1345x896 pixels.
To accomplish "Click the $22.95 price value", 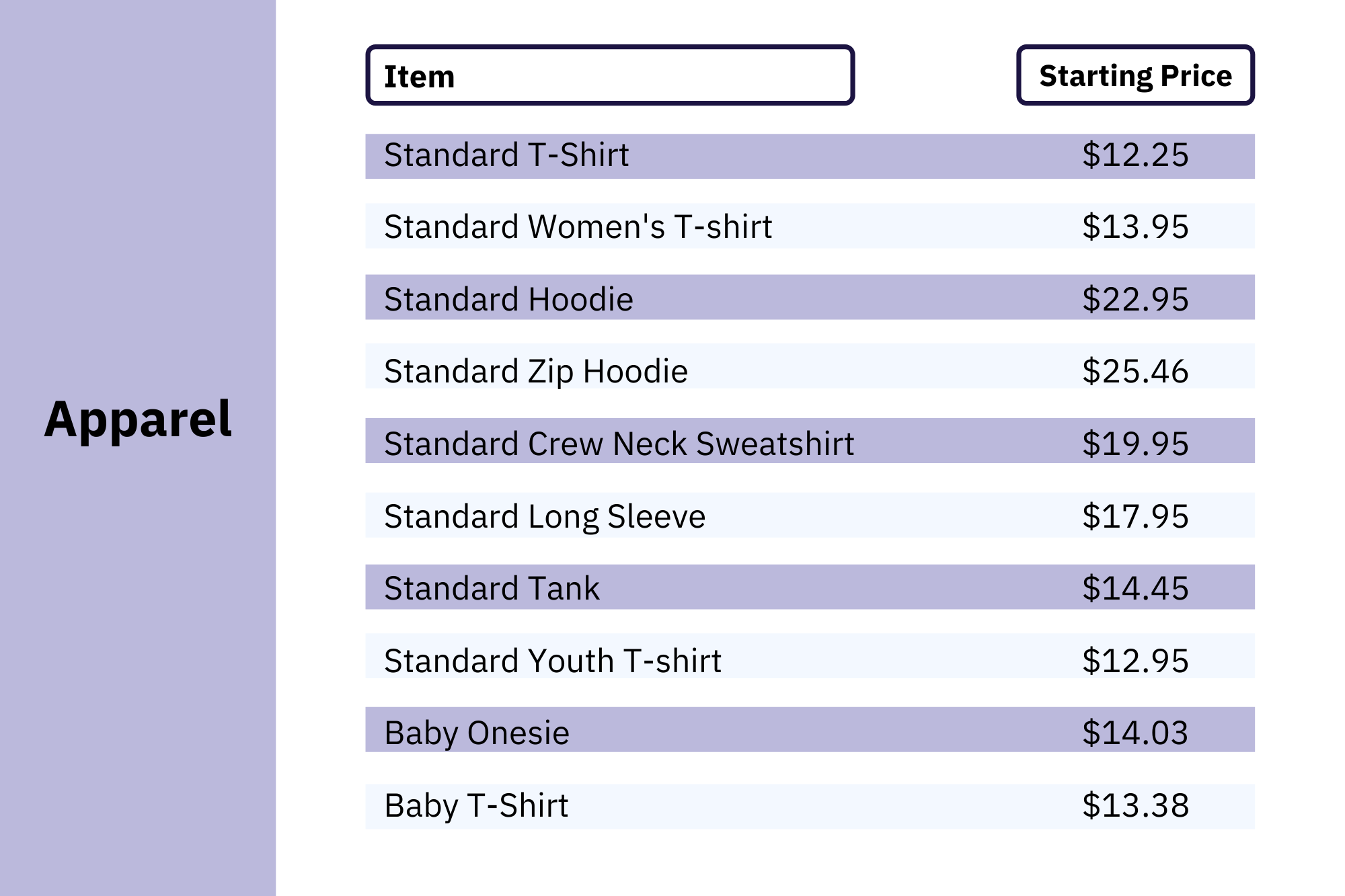I will click(x=1135, y=300).
